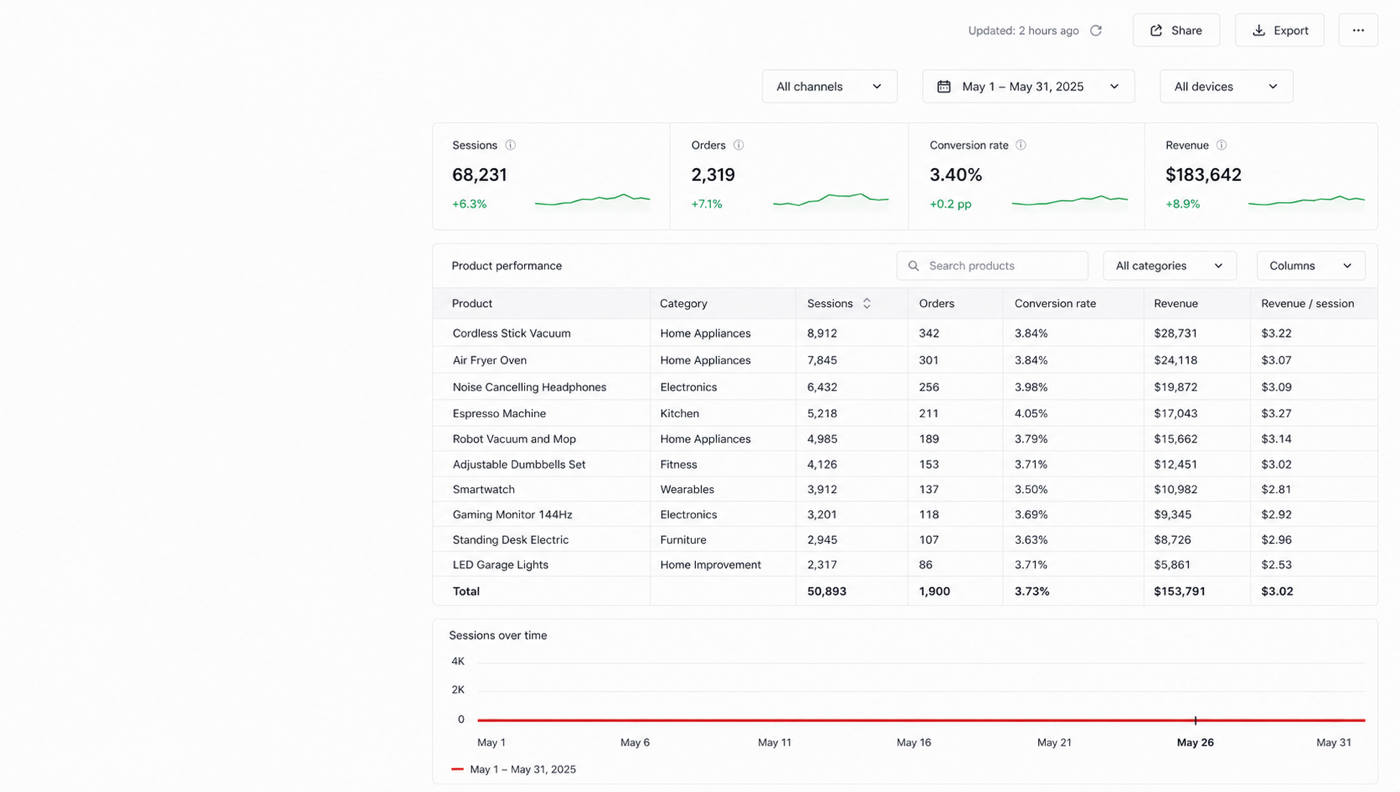Viewport: 1400px width, 792px height.
Task: Toggle the May 1 – May 31 legend series
Action: tap(513, 769)
